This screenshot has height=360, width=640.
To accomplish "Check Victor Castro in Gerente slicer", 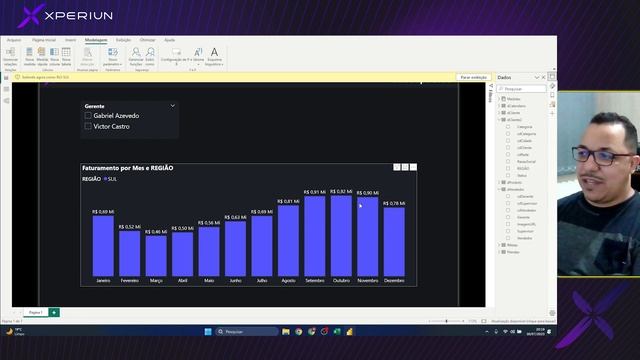I will point(88,126).
